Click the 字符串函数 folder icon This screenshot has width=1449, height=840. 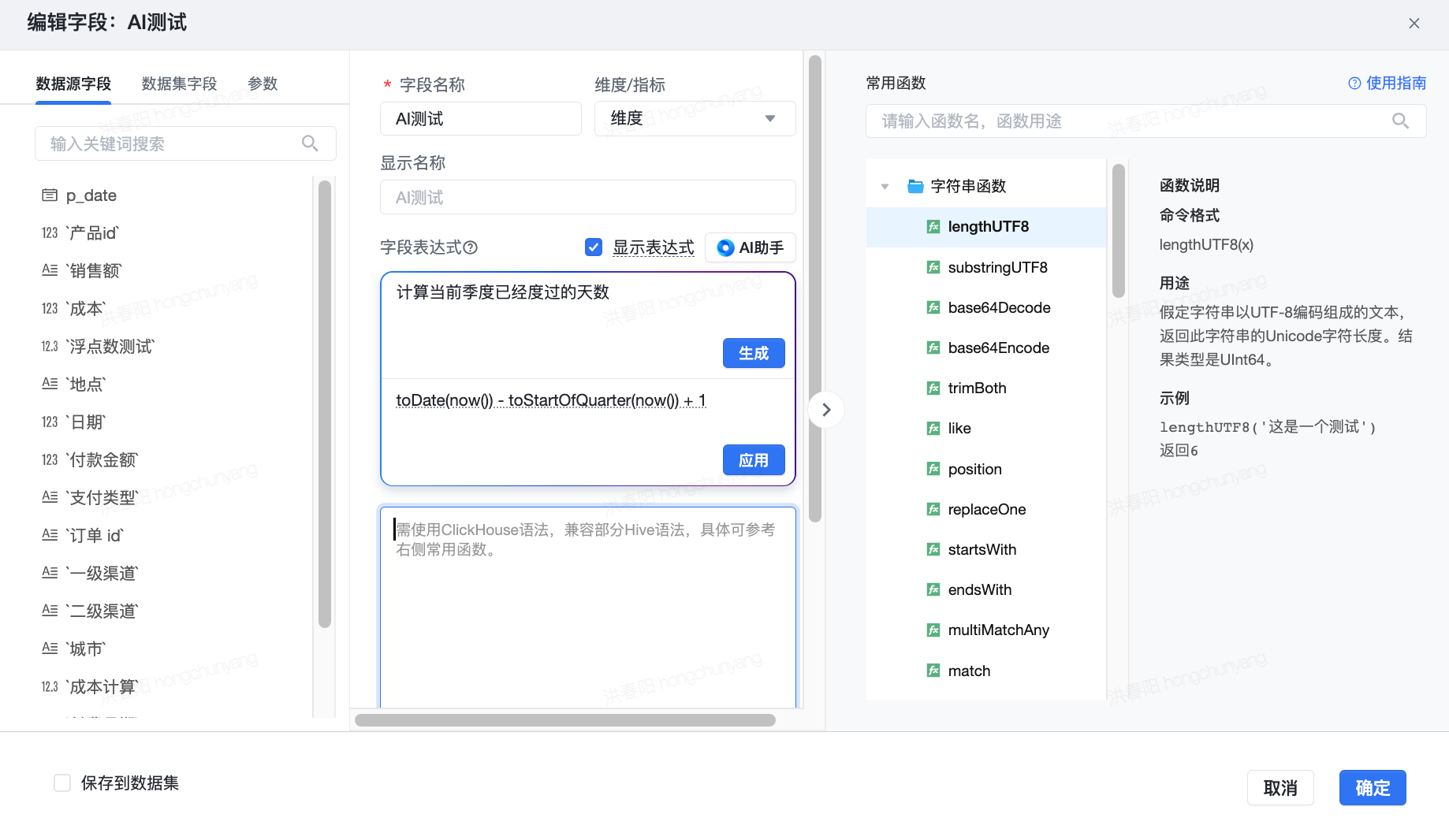coord(915,186)
